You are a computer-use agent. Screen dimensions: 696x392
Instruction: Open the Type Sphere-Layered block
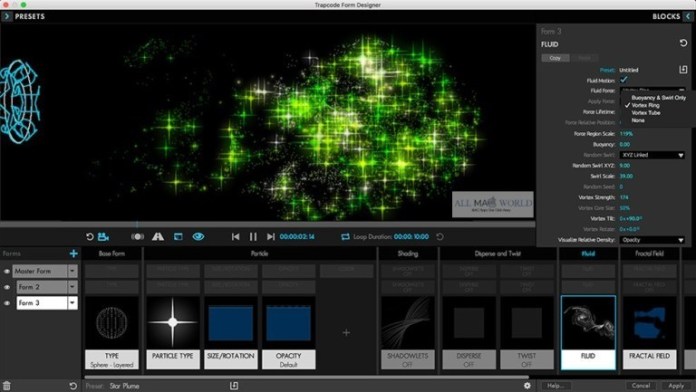[112, 333]
